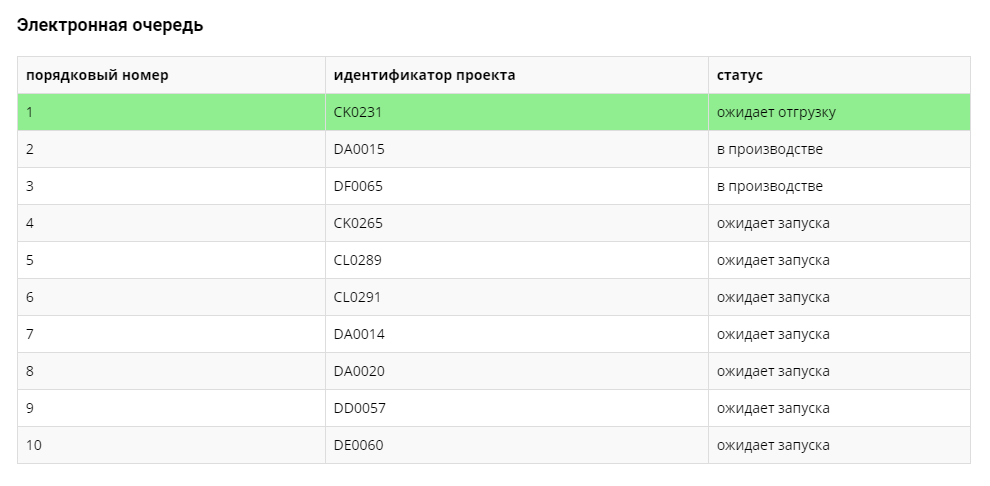The width and height of the screenshot is (990, 486).
Task: Click the 'в производстве' status for DF0065
Action: click(x=770, y=186)
